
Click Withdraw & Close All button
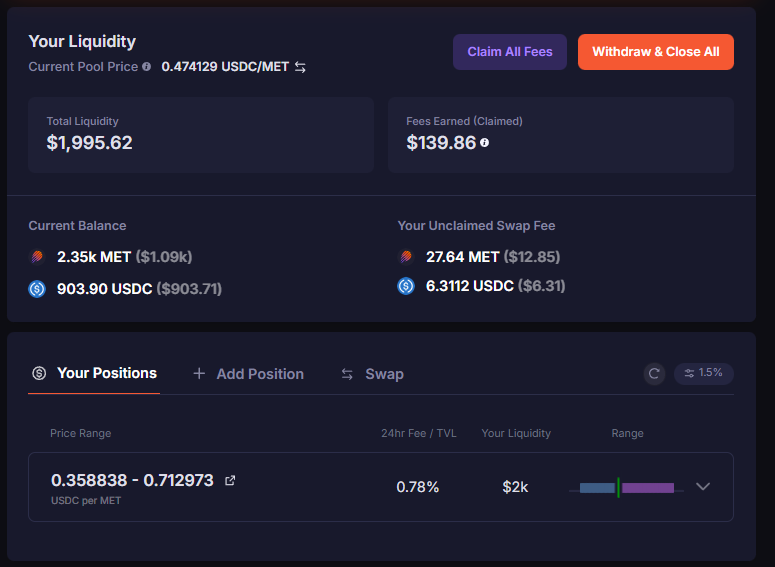[655, 52]
